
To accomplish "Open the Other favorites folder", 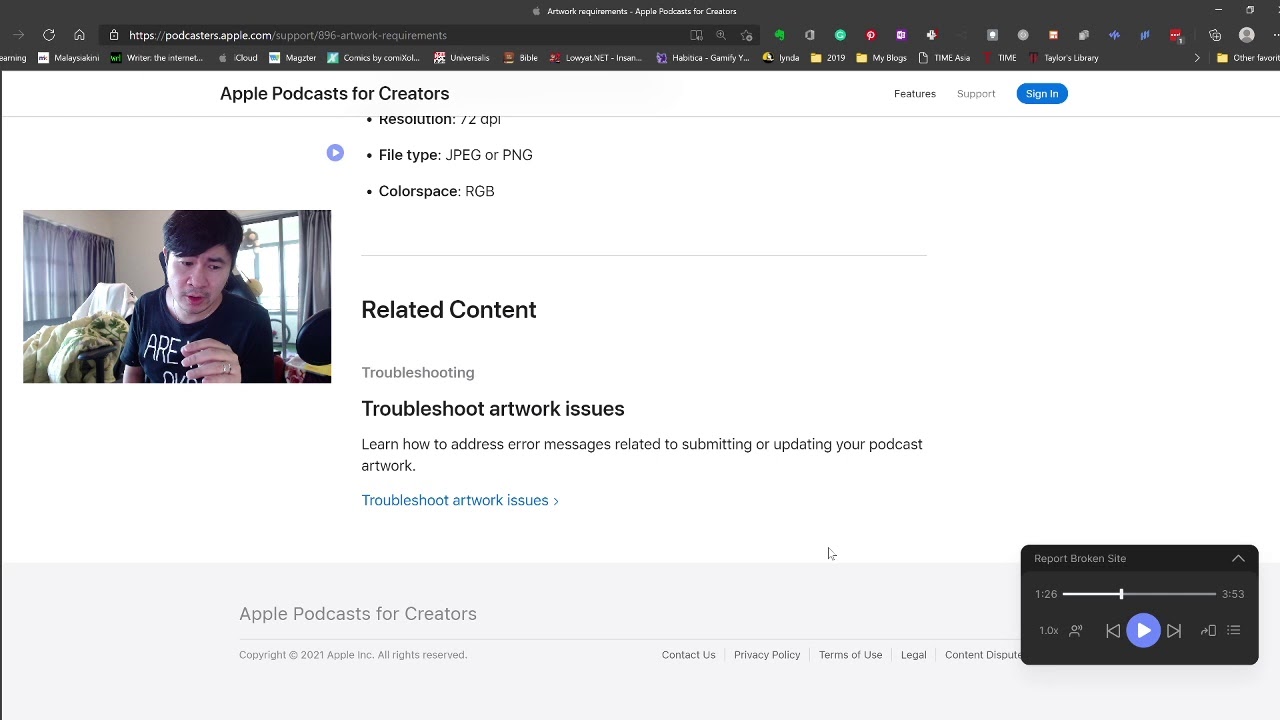I will point(1249,58).
